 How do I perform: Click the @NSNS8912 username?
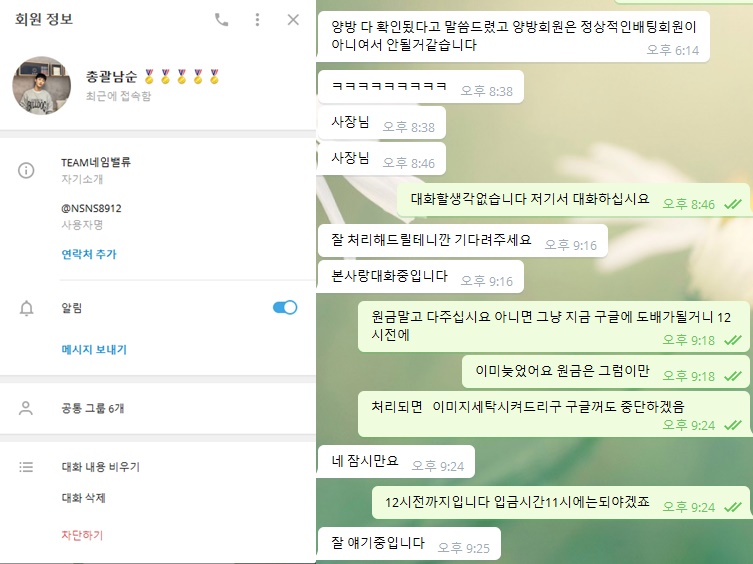coord(91,208)
